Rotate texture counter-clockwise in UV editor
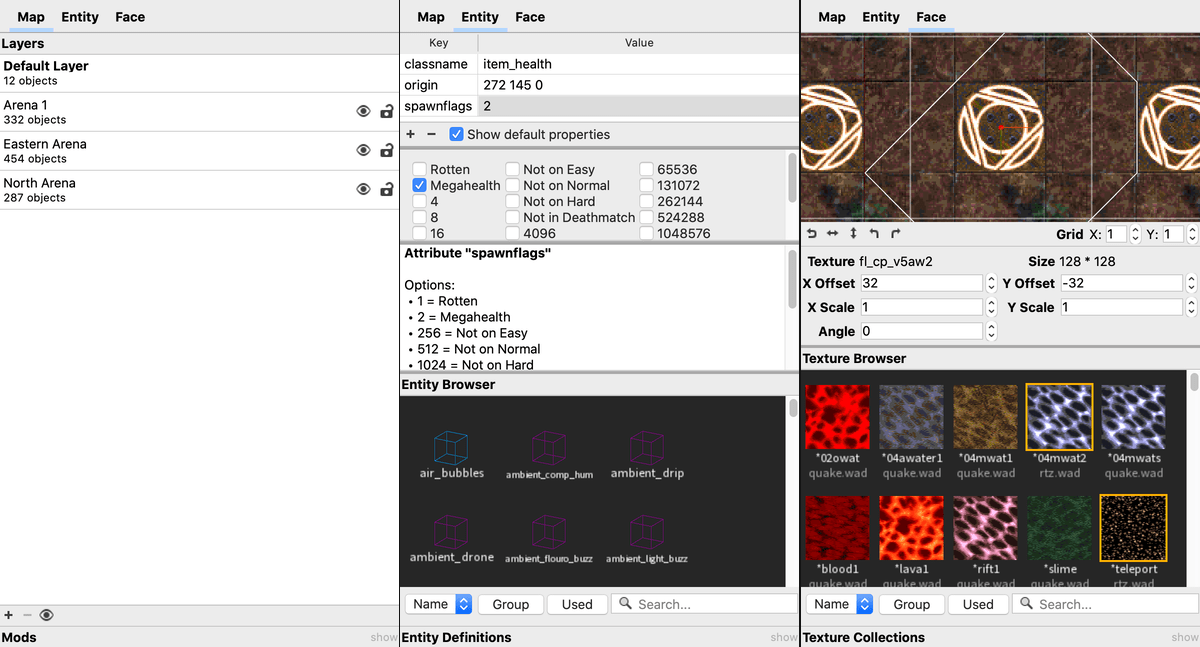 click(x=874, y=234)
